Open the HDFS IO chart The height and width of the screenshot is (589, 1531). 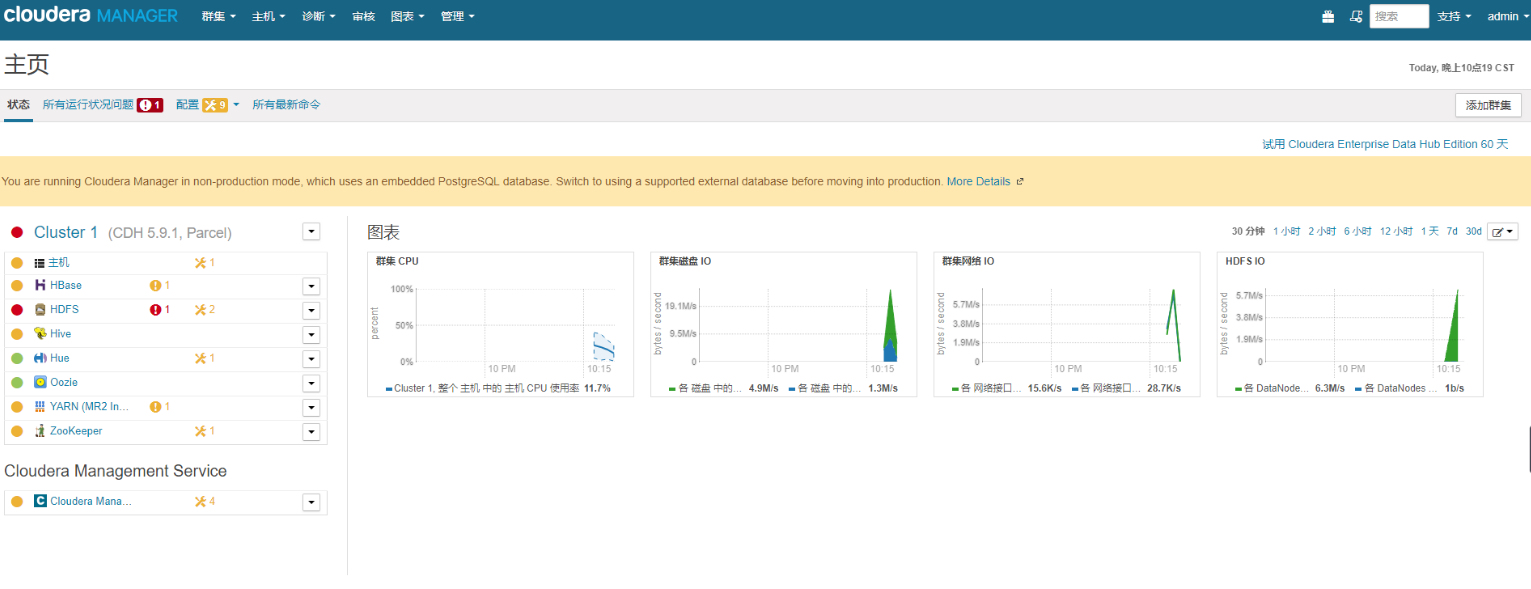[x=1350, y=324]
